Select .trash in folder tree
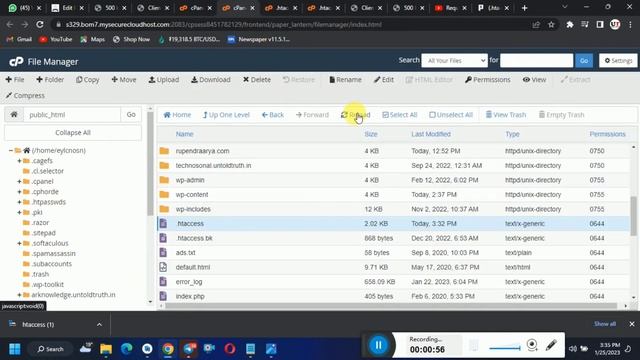This screenshot has height=360, width=640. (x=40, y=274)
